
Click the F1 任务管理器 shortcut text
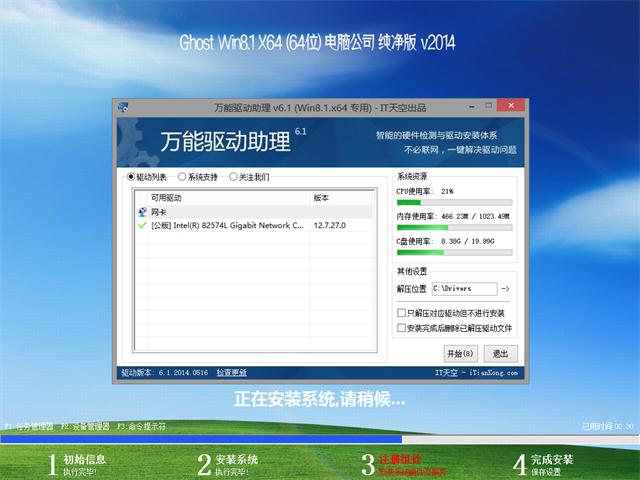(x=28, y=426)
